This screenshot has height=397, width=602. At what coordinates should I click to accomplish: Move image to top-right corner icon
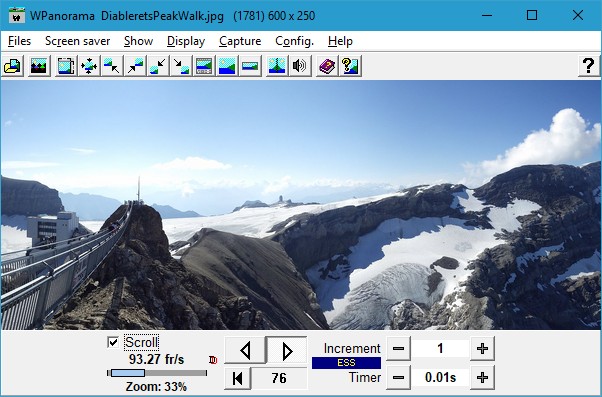[x=135, y=66]
